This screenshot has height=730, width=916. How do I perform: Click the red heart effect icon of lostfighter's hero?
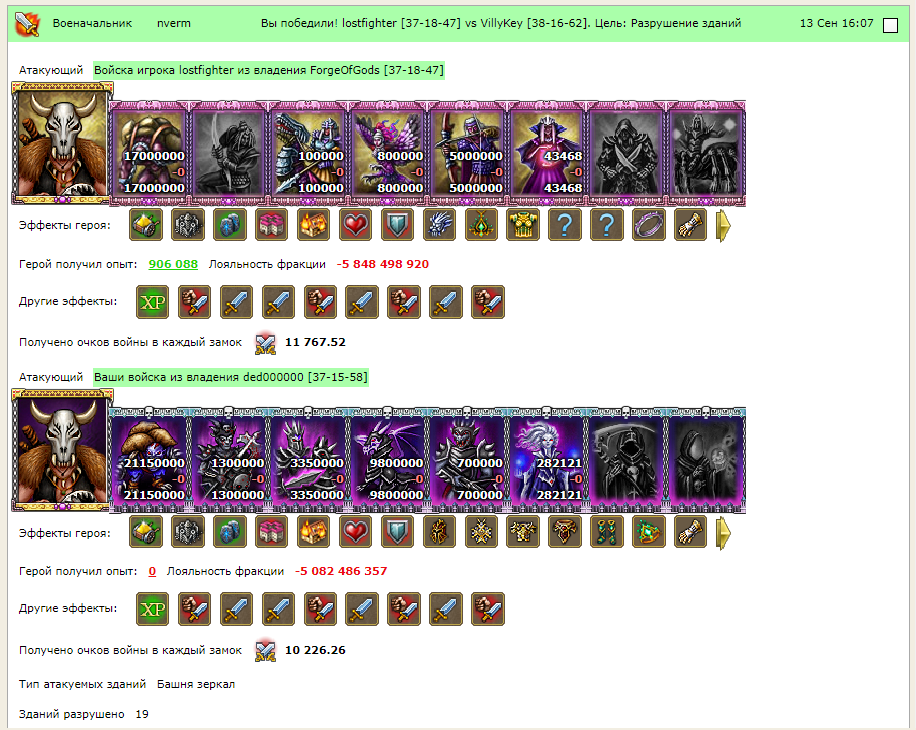coord(355,225)
